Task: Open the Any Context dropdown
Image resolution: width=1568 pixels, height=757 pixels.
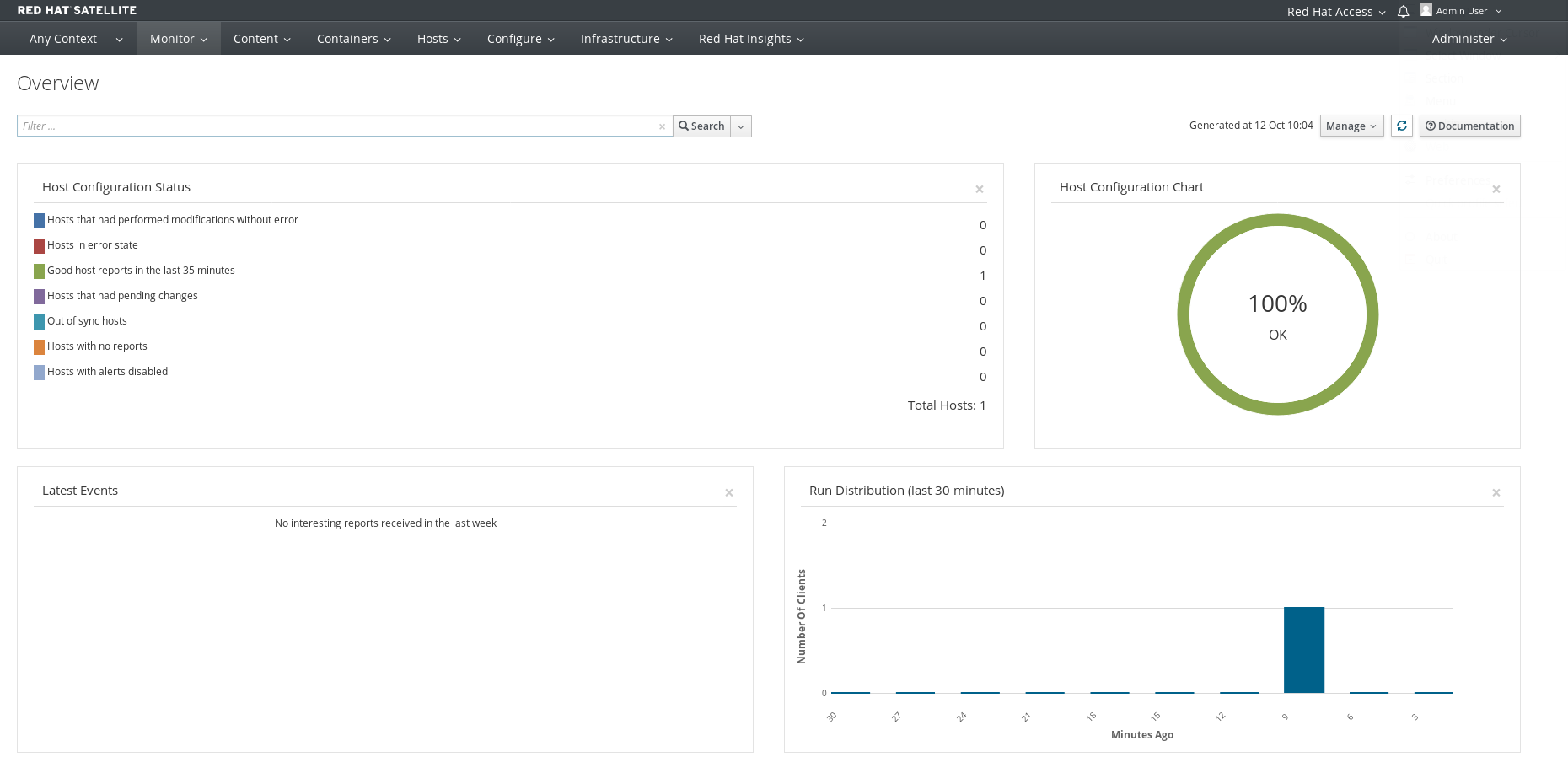Action: click(76, 39)
